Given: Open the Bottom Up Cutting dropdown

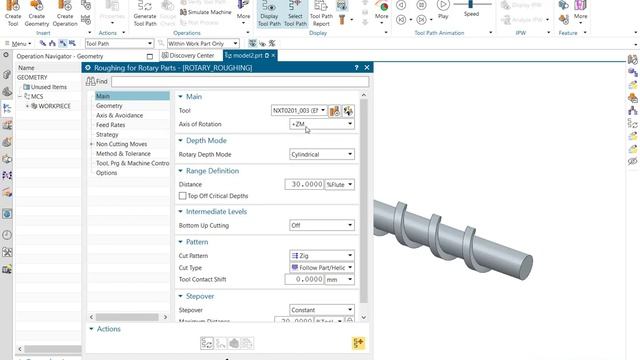Looking at the screenshot, I should click(x=322, y=225).
